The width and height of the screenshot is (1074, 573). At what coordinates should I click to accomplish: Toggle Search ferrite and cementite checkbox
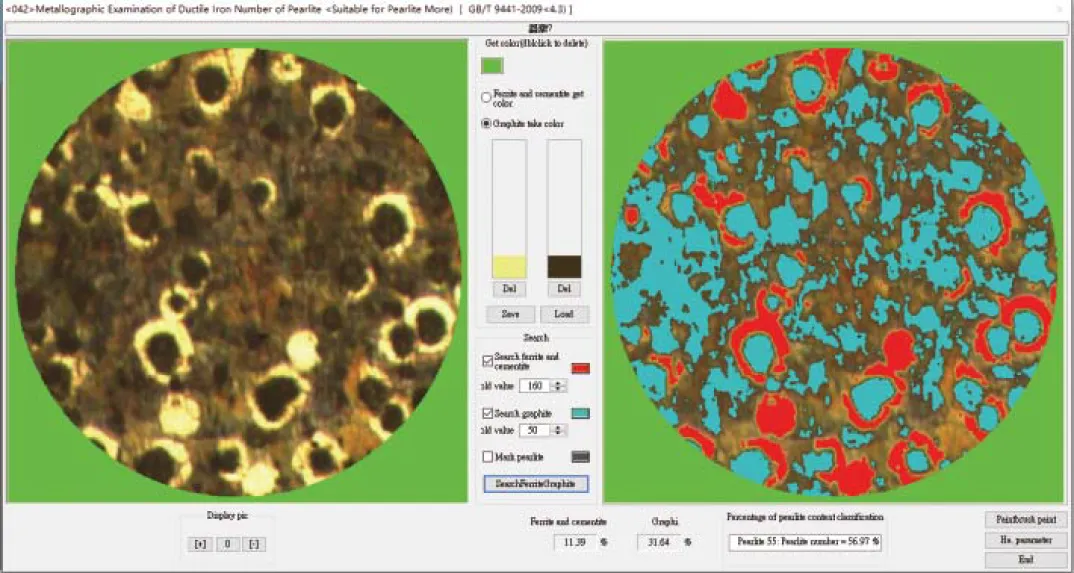(x=488, y=359)
